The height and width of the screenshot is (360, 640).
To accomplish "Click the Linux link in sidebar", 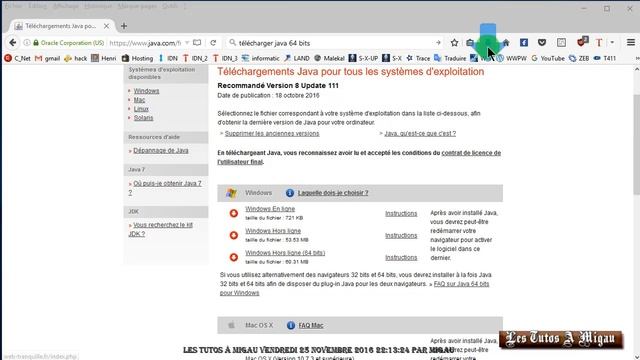I will pyautogui.click(x=141, y=109).
